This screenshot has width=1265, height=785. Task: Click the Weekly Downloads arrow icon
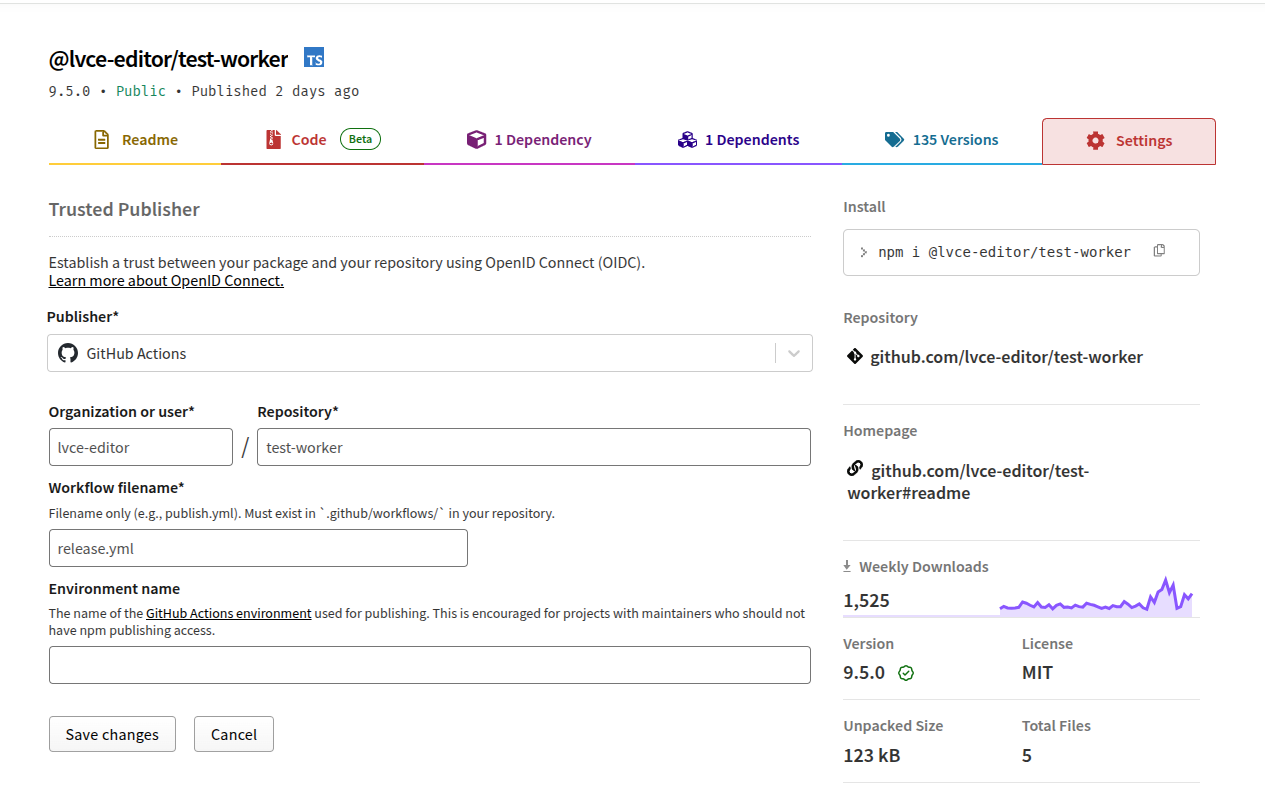[845, 565]
